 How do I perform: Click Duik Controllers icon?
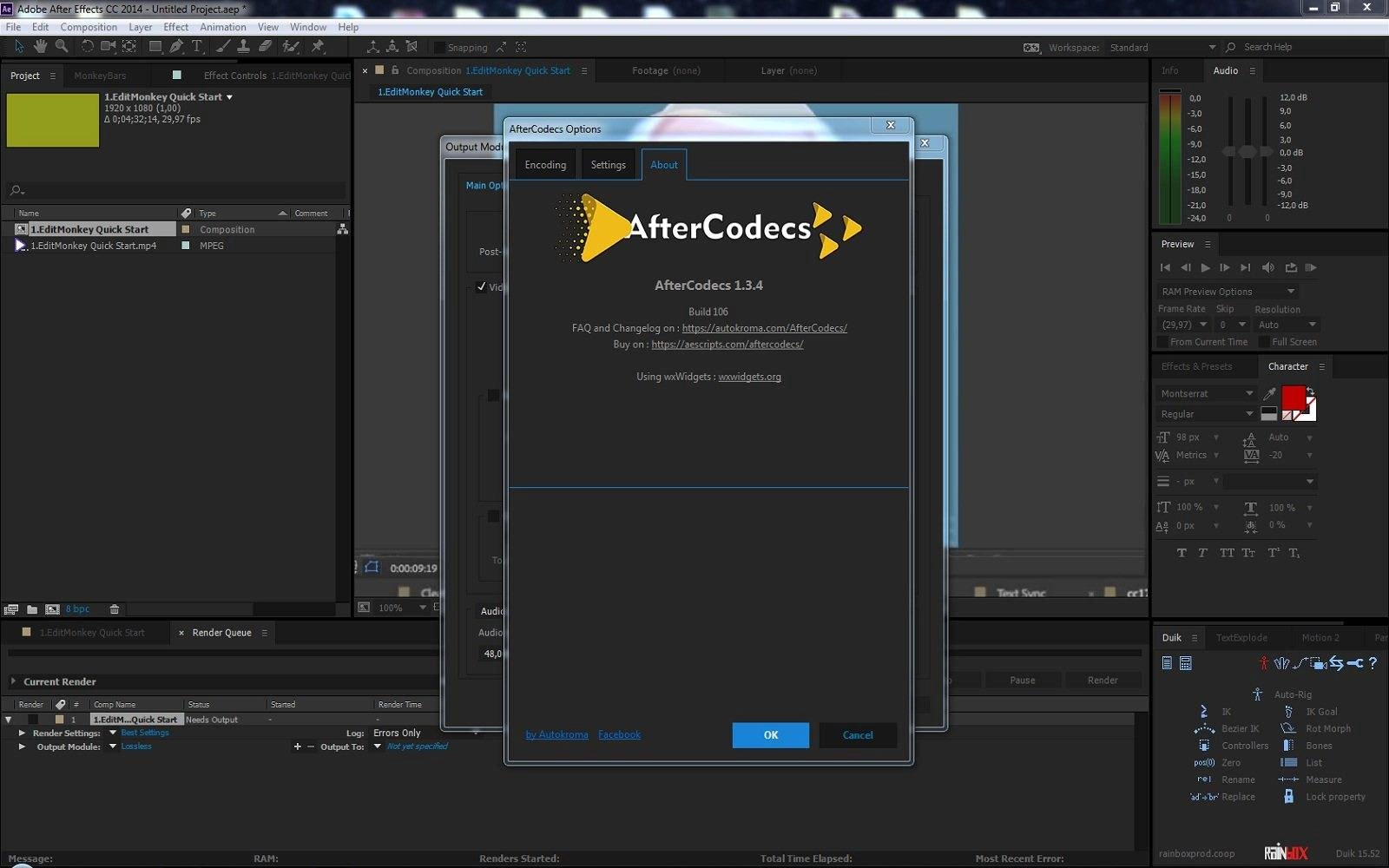[1204, 746]
